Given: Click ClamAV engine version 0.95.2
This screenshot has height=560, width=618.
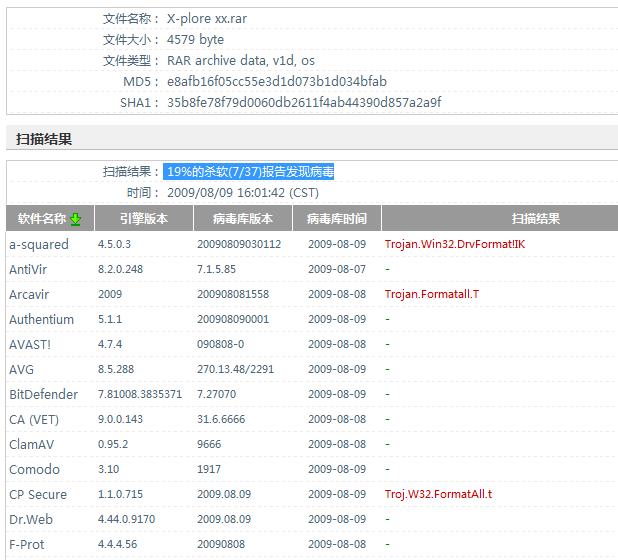Looking at the screenshot, I should pyautogui.click(x=113, y=444).
